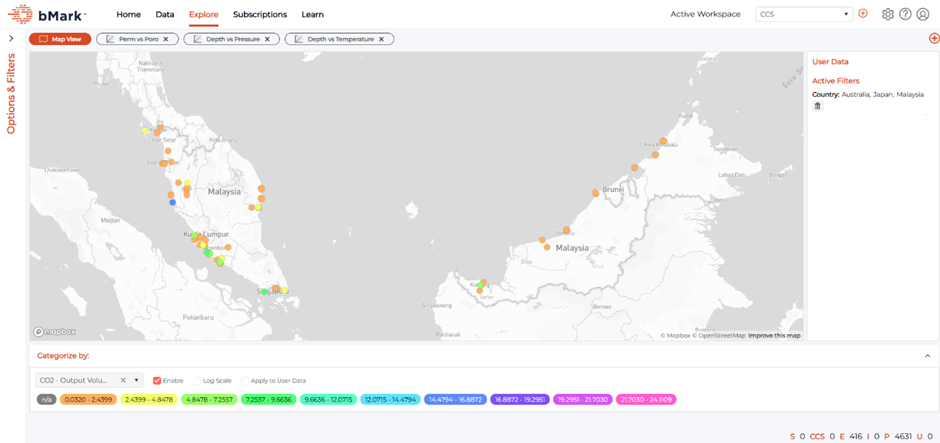Select the 0.0320 - 2.4399 orange swatch
Screen dimensions: 940x443
[88, 399]
